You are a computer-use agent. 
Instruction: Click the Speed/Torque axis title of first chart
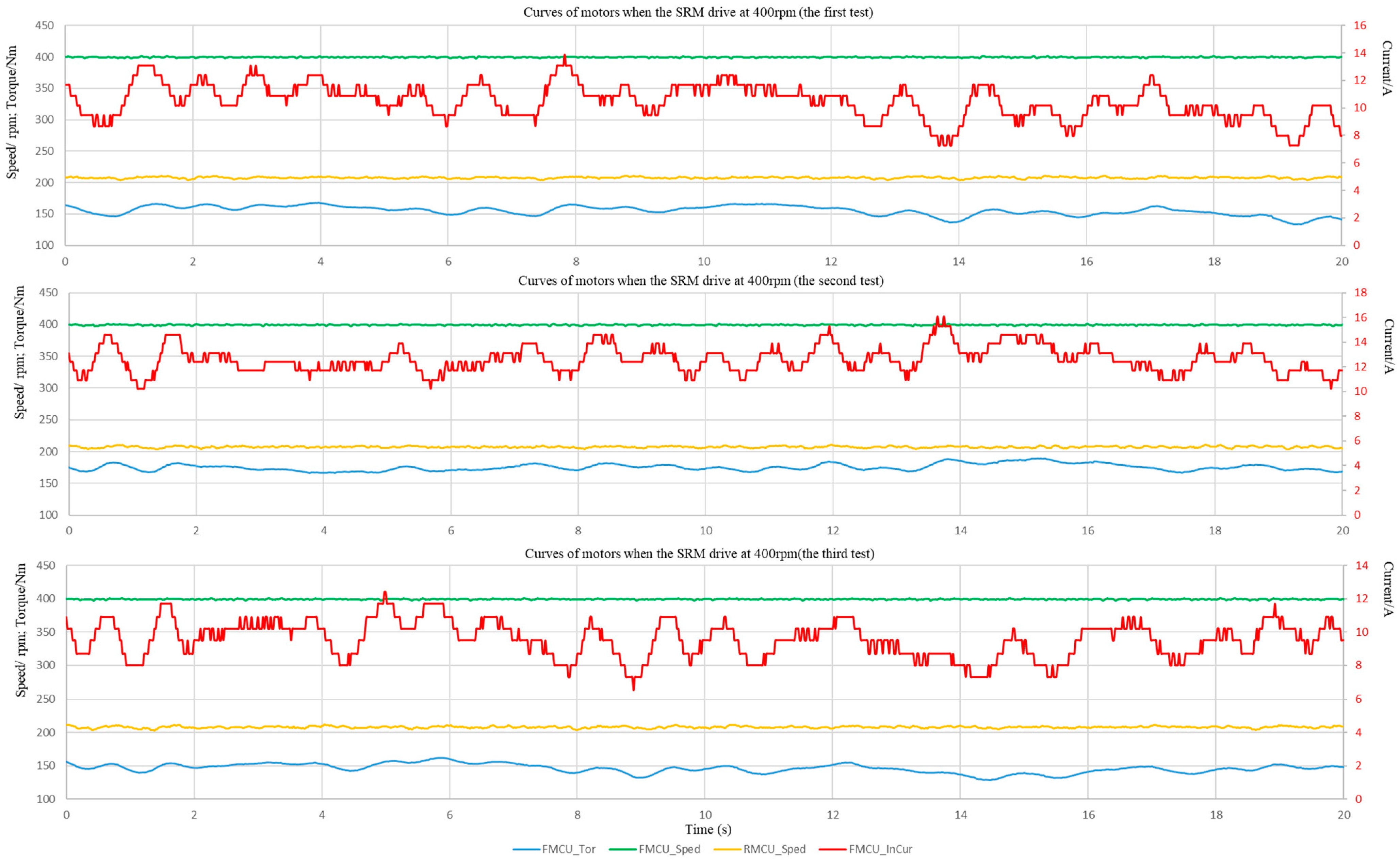coord(12,112)
